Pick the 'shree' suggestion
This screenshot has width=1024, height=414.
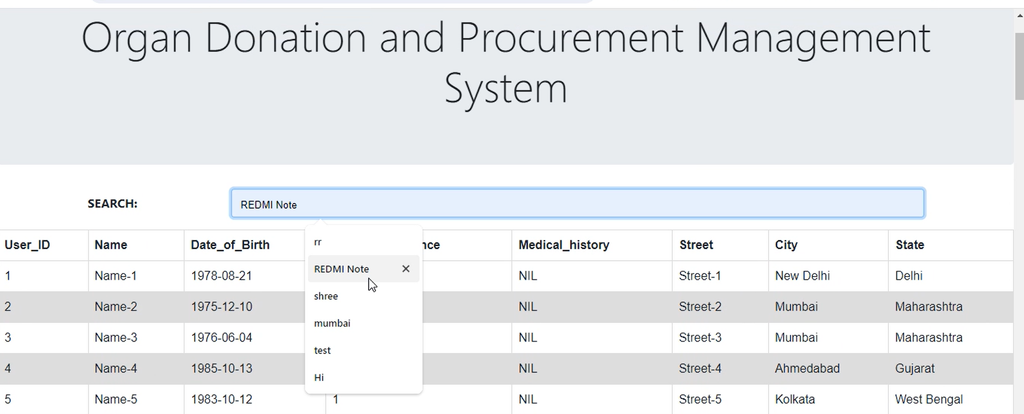[363, 296]
